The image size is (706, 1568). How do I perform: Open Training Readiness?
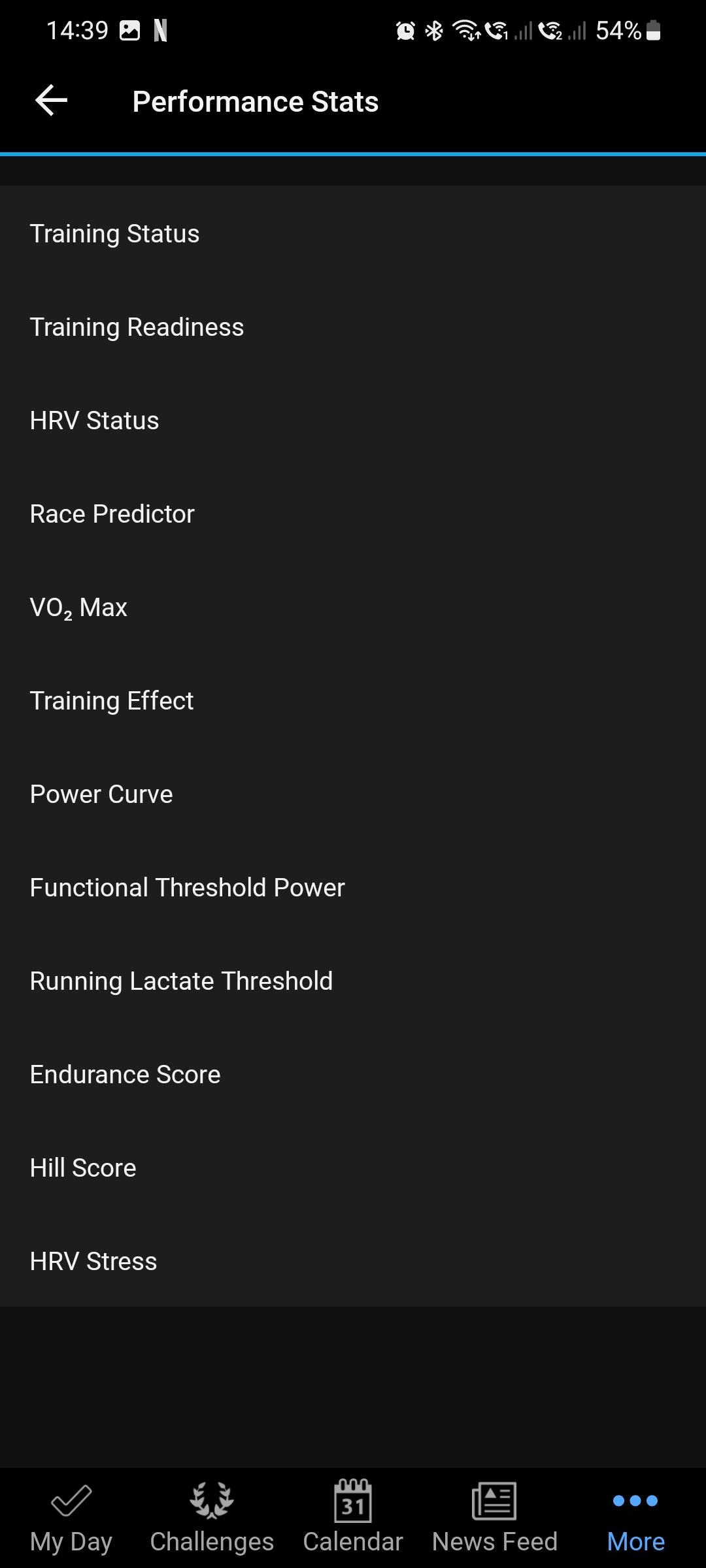(353, 327)
